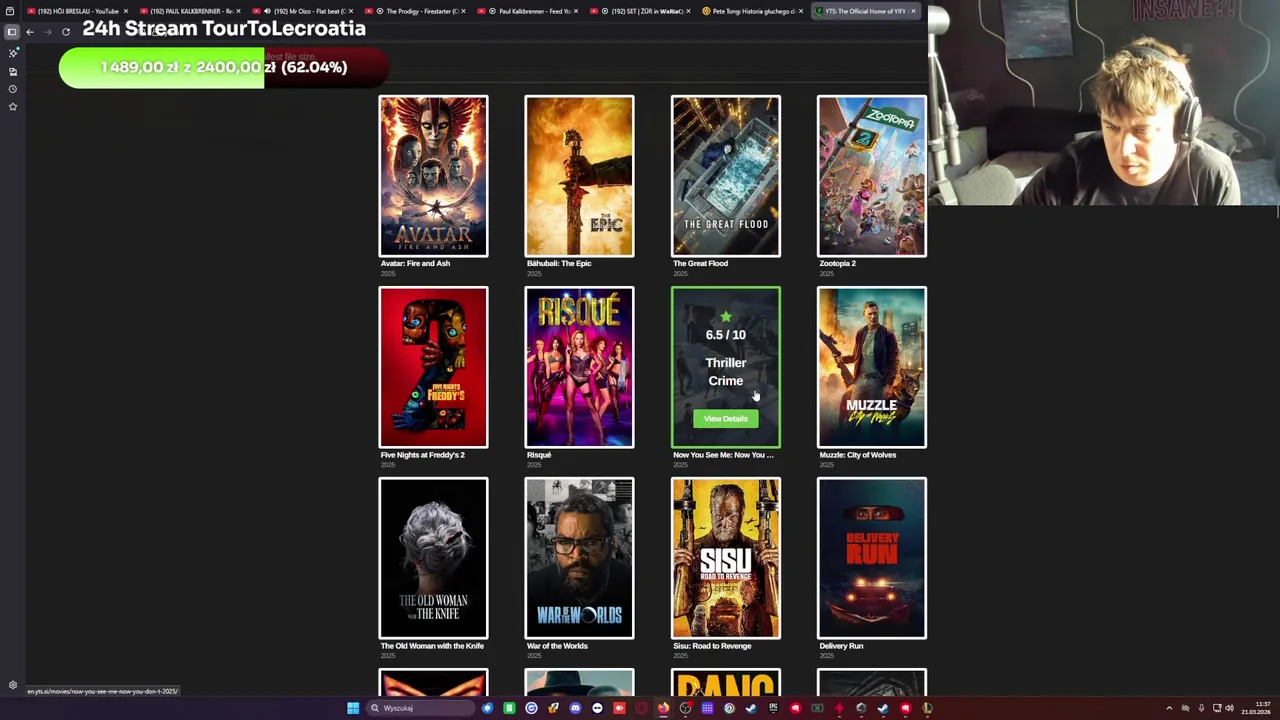Close the HÓJ BRESLAU YouTube tab
The image size is (1280, 720).
coord(126,11)
